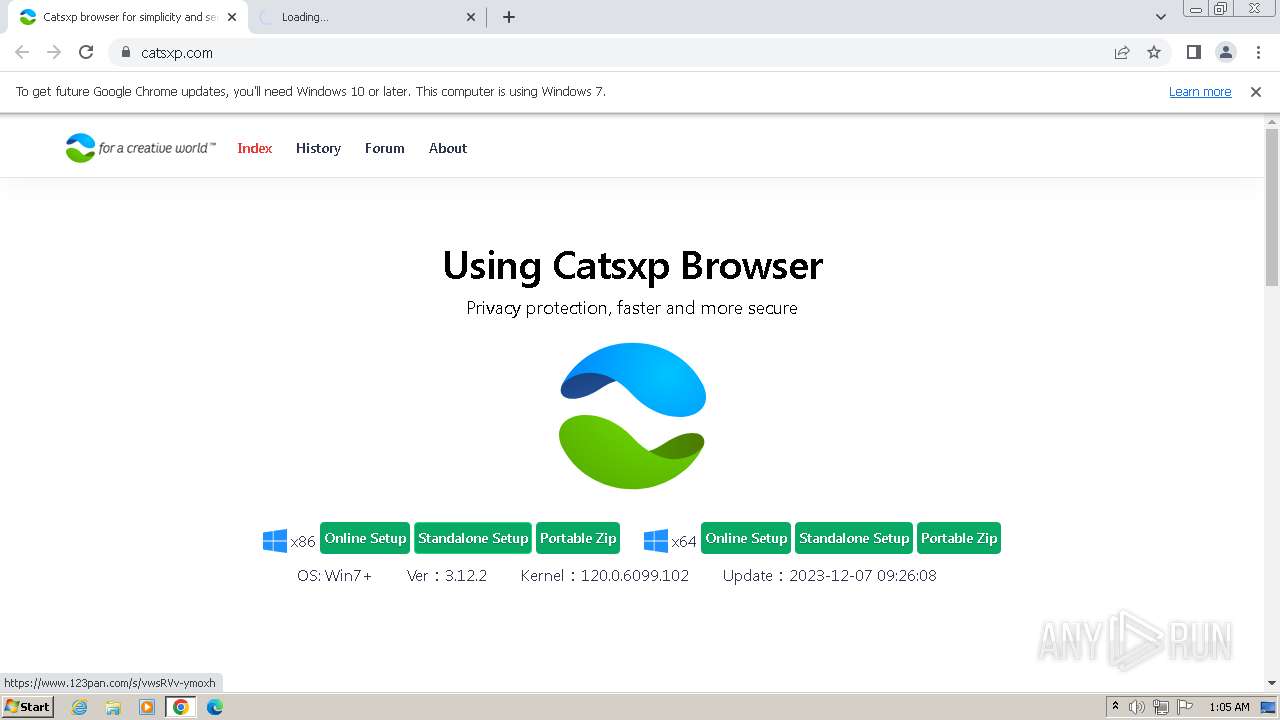
Task: Click the scrollbar up arrow
Action: coord(1272,122)
